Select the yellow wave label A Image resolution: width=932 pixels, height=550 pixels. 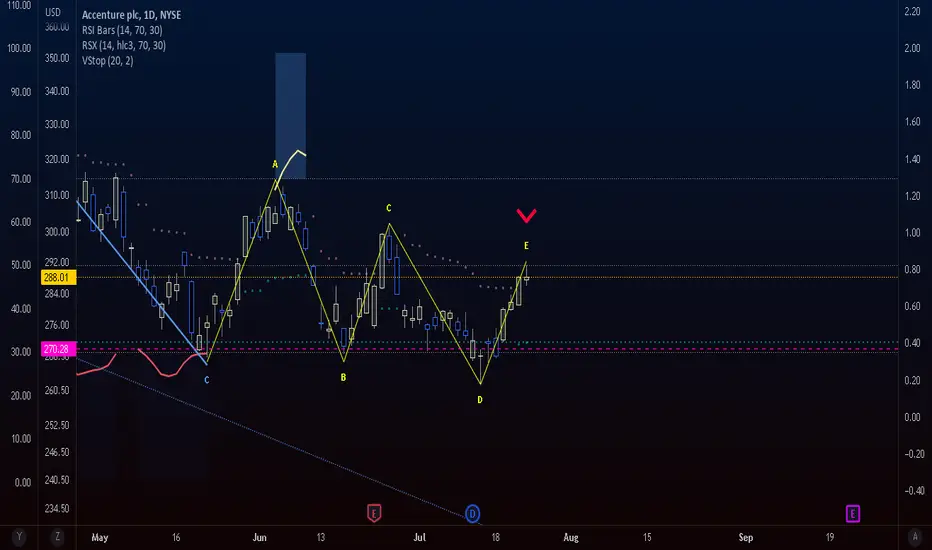tap(275, 164)
